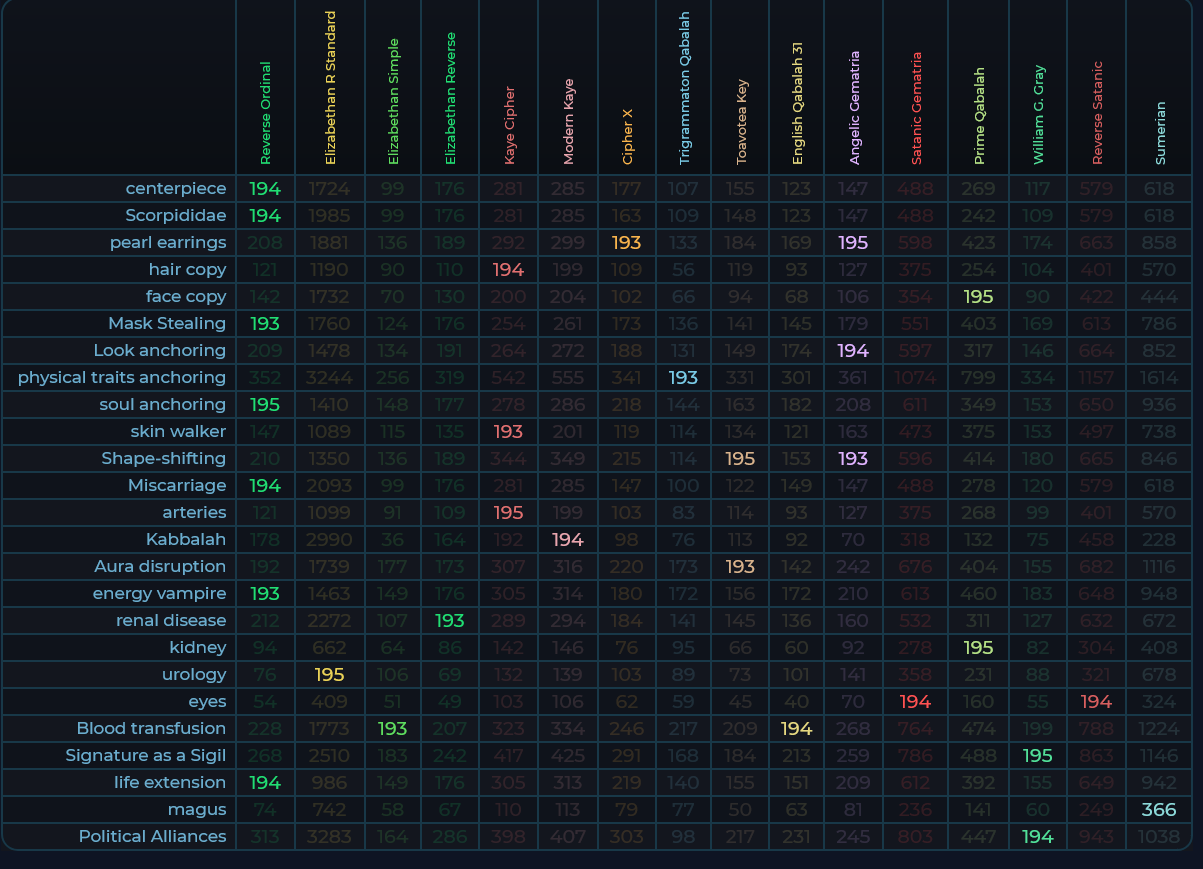Open the "centerpiece" phrase row label
Screen dimensions: 1203x869
click(175, 189)
